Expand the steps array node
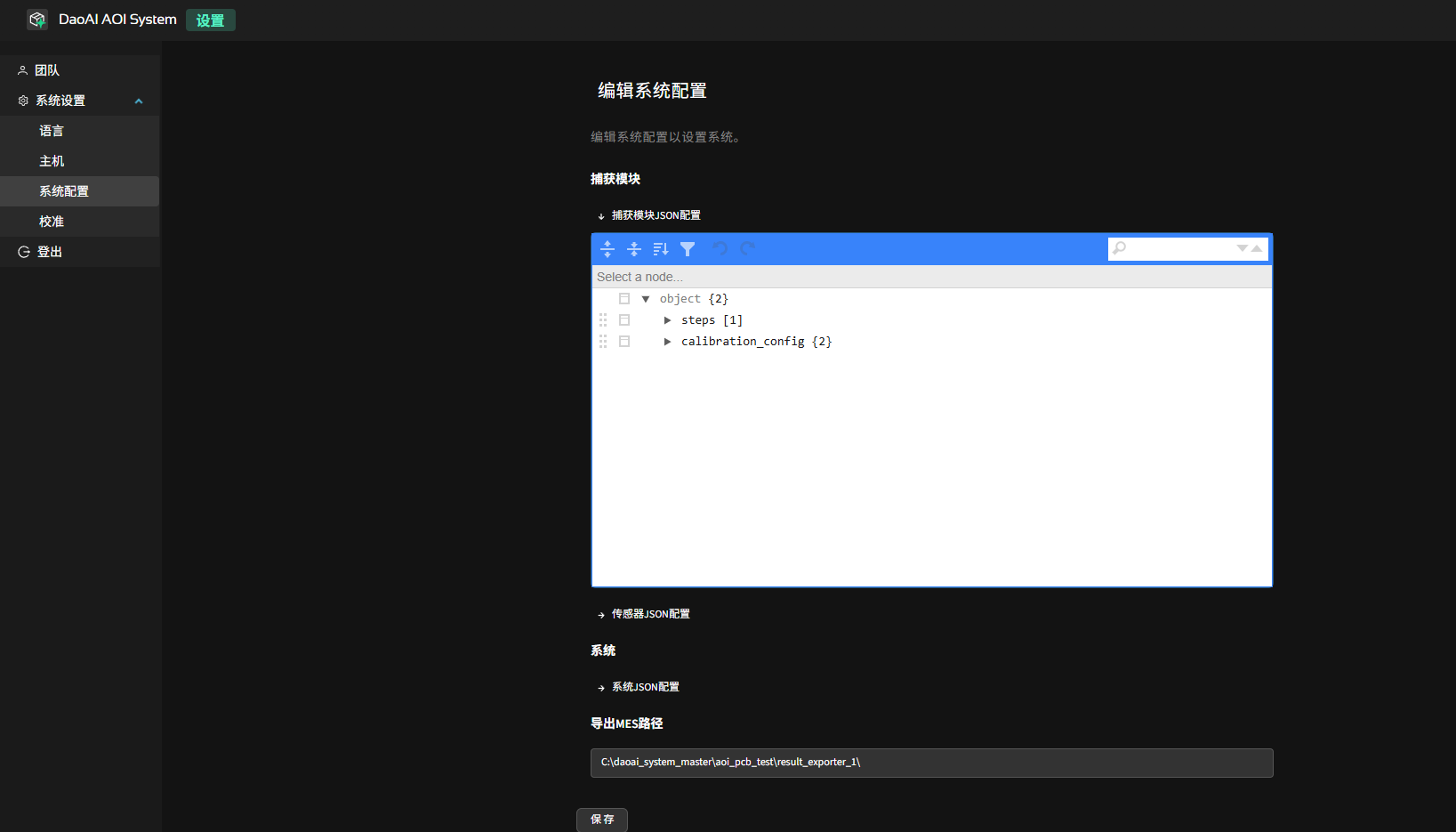Viewport: 1456px width, 832px height. coord(667,320)
